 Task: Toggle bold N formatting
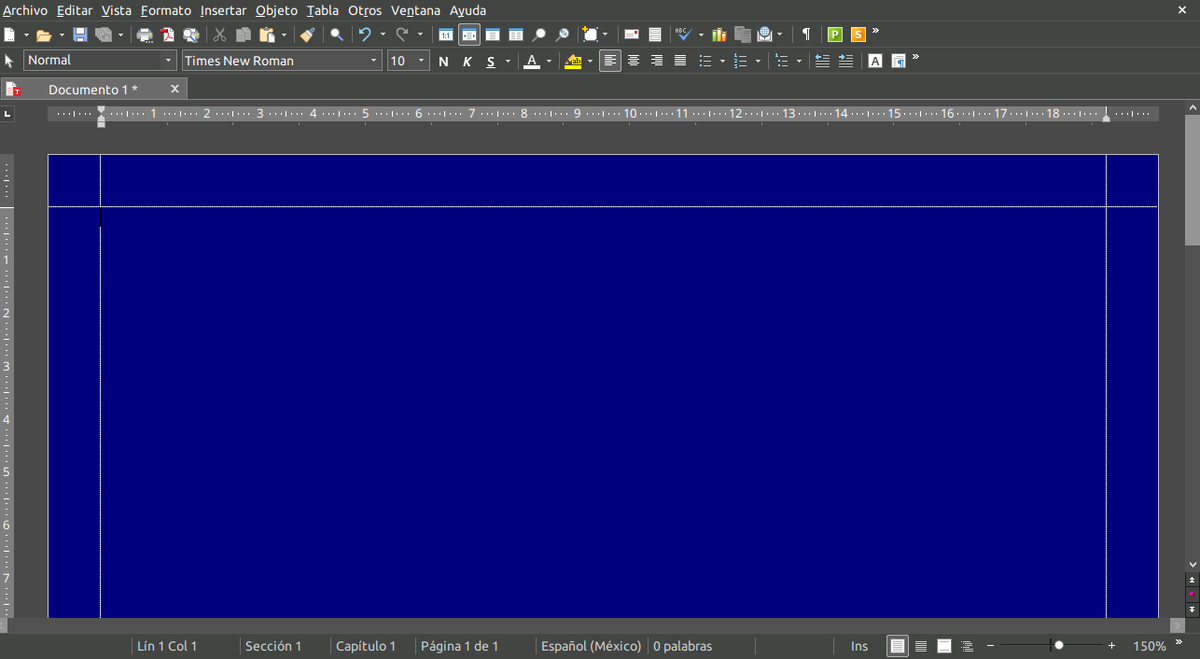click(x=443, y=61)
